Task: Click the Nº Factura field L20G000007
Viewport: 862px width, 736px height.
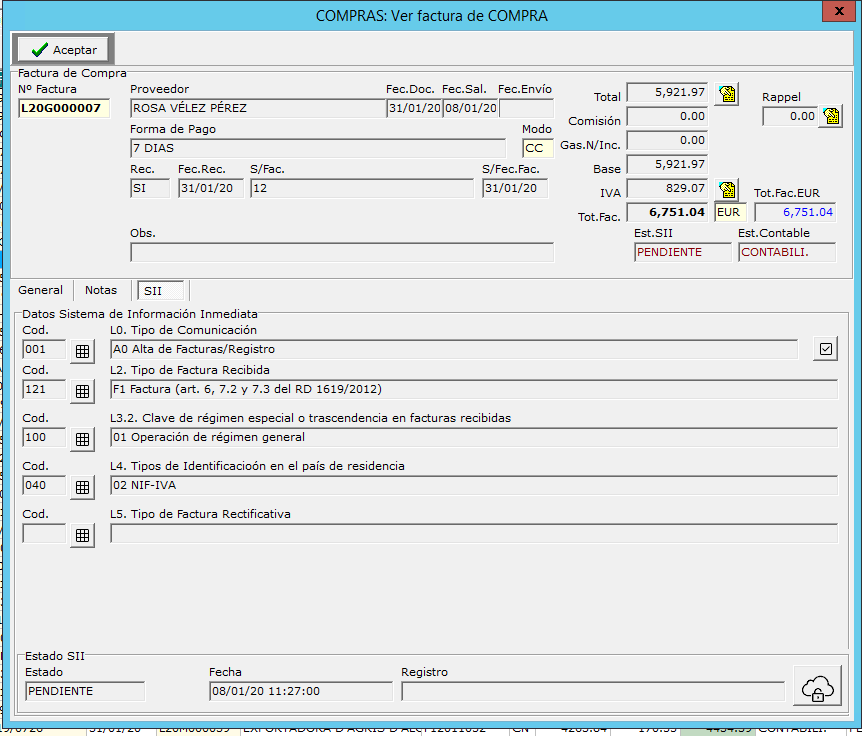Action: tap(64, 108)
